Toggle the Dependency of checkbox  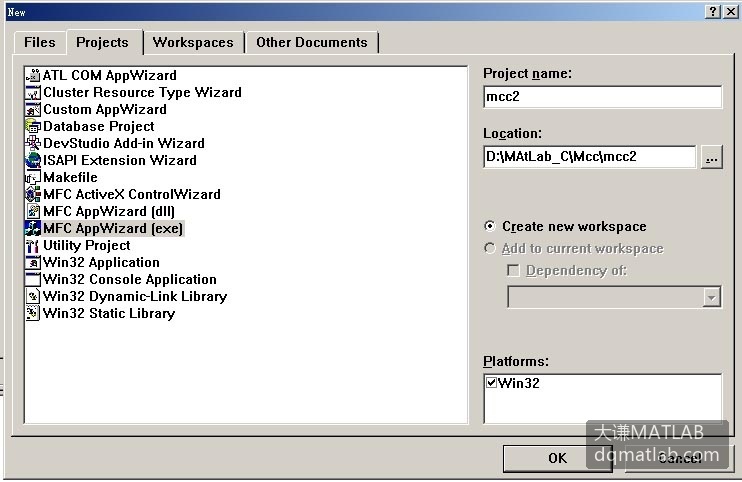pyautogui.click(x=513, y=271)
